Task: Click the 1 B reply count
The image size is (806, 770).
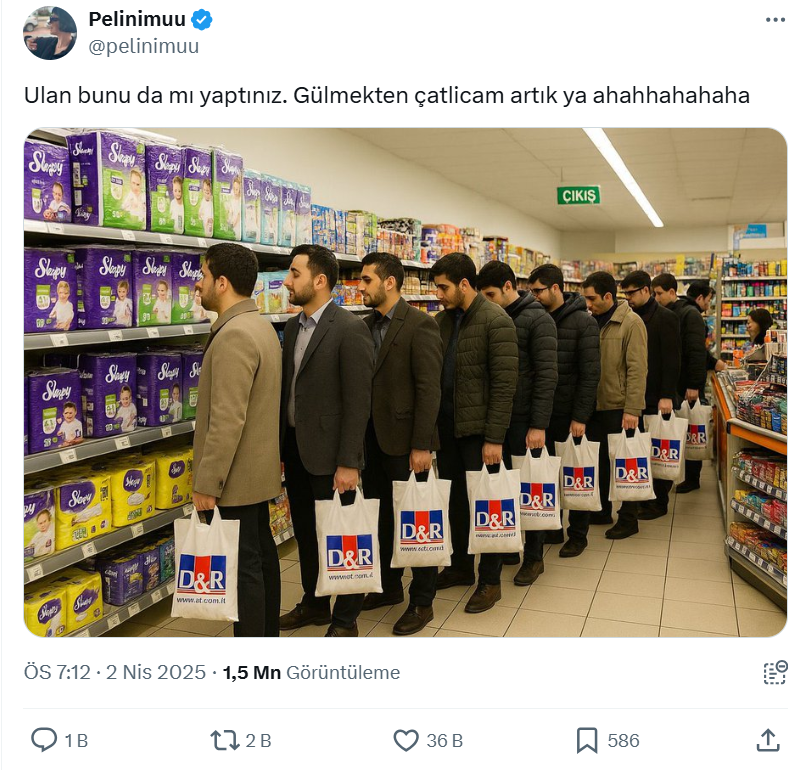Action: 76,741
